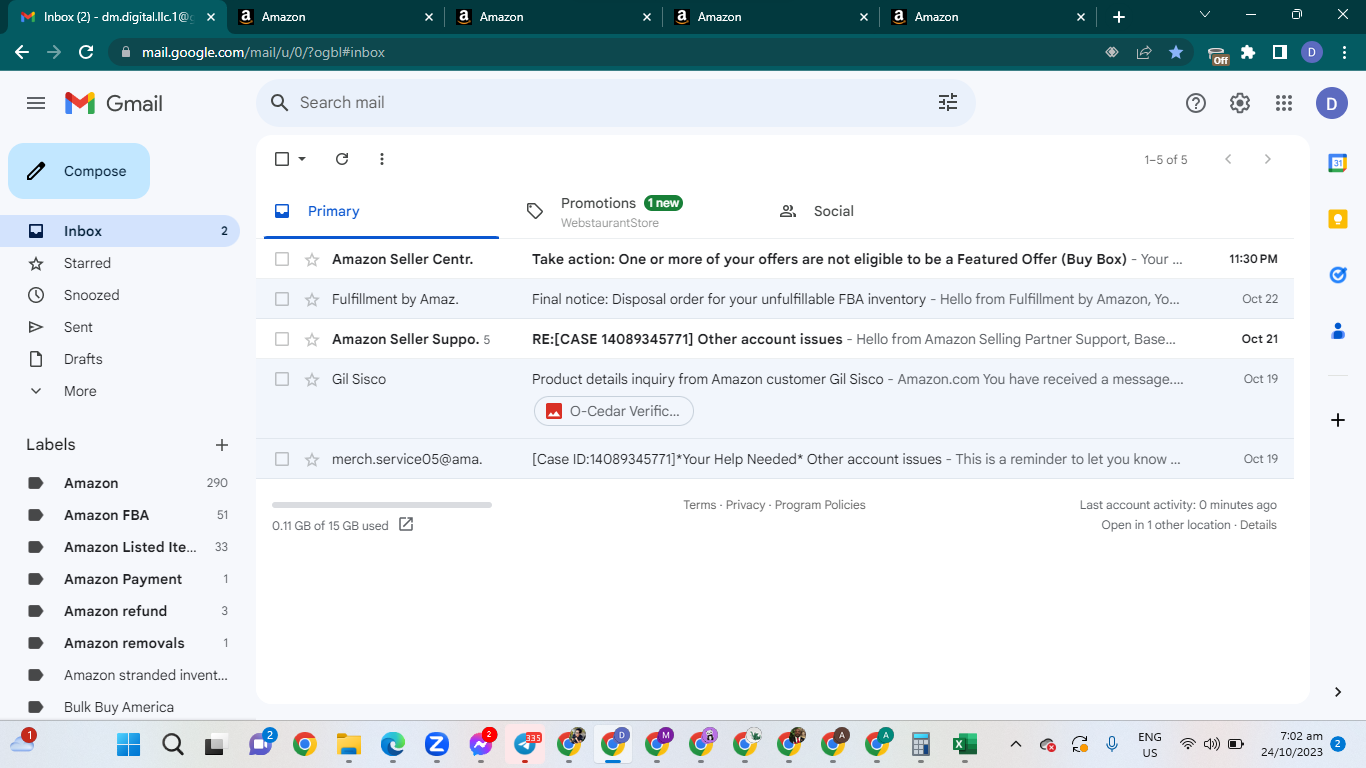Image resolution: width=1366 pixels, height=768 pixels.
Task: Go back in browser history
Action: pos(22,52)
